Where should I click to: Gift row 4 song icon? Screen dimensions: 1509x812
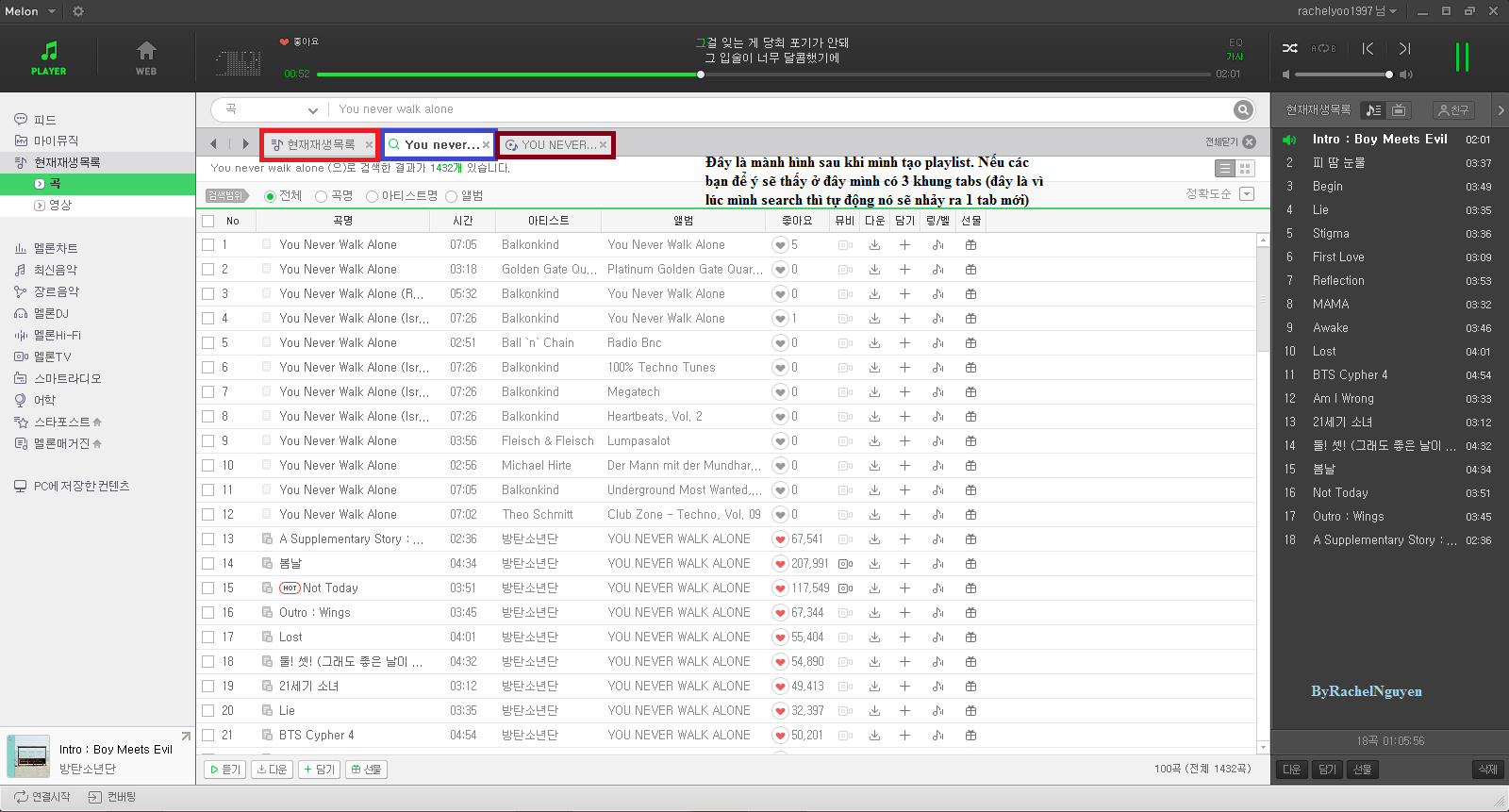(970, 318)
